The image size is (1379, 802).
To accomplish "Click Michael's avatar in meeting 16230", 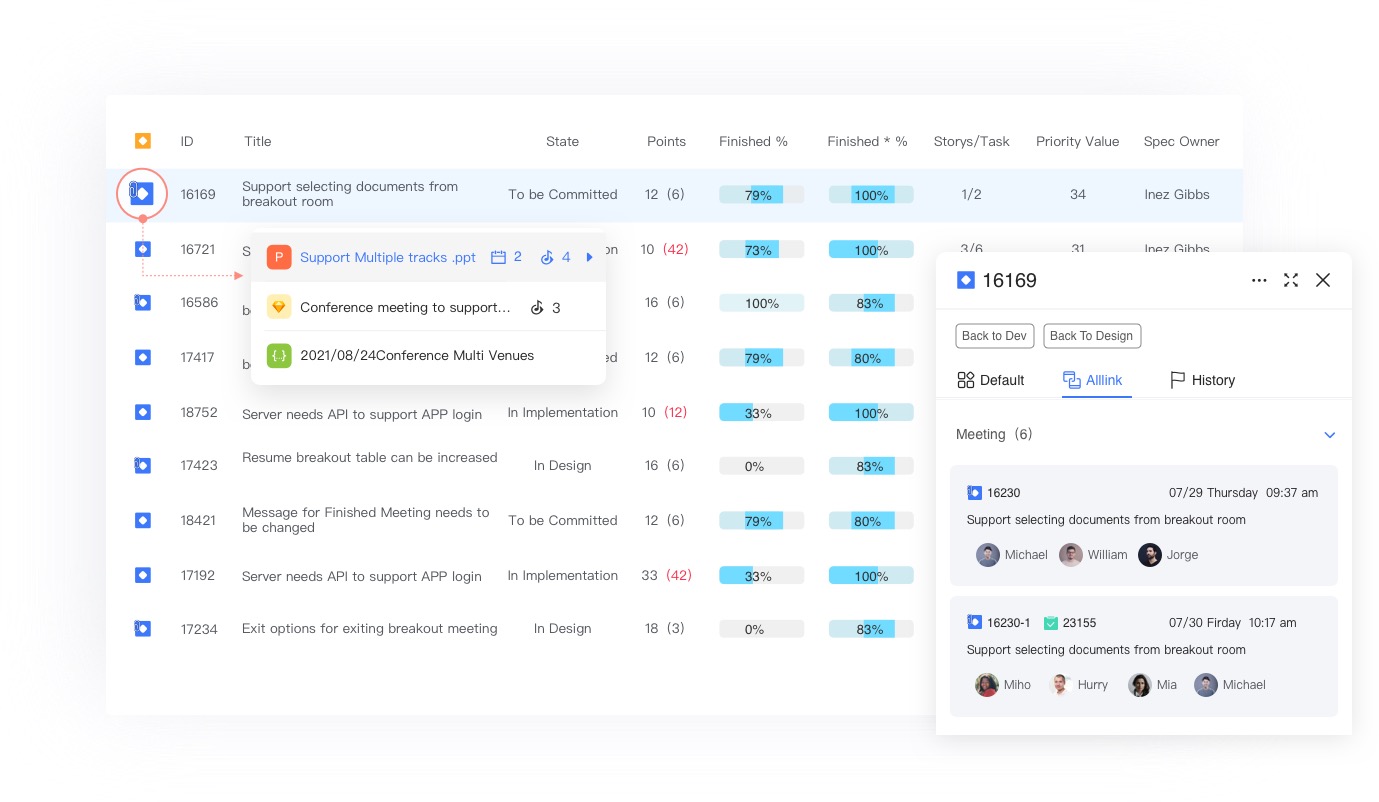I will 988,555.
